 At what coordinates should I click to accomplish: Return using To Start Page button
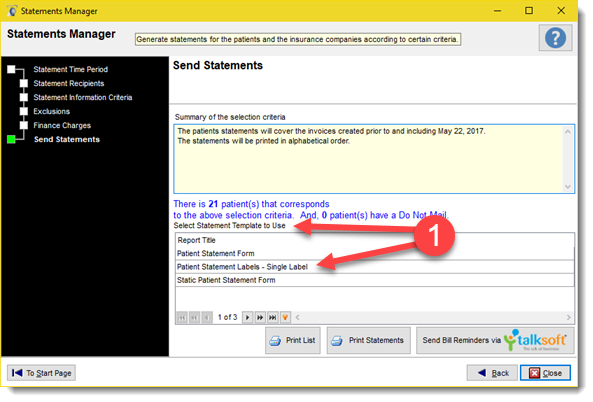(42, 373)
